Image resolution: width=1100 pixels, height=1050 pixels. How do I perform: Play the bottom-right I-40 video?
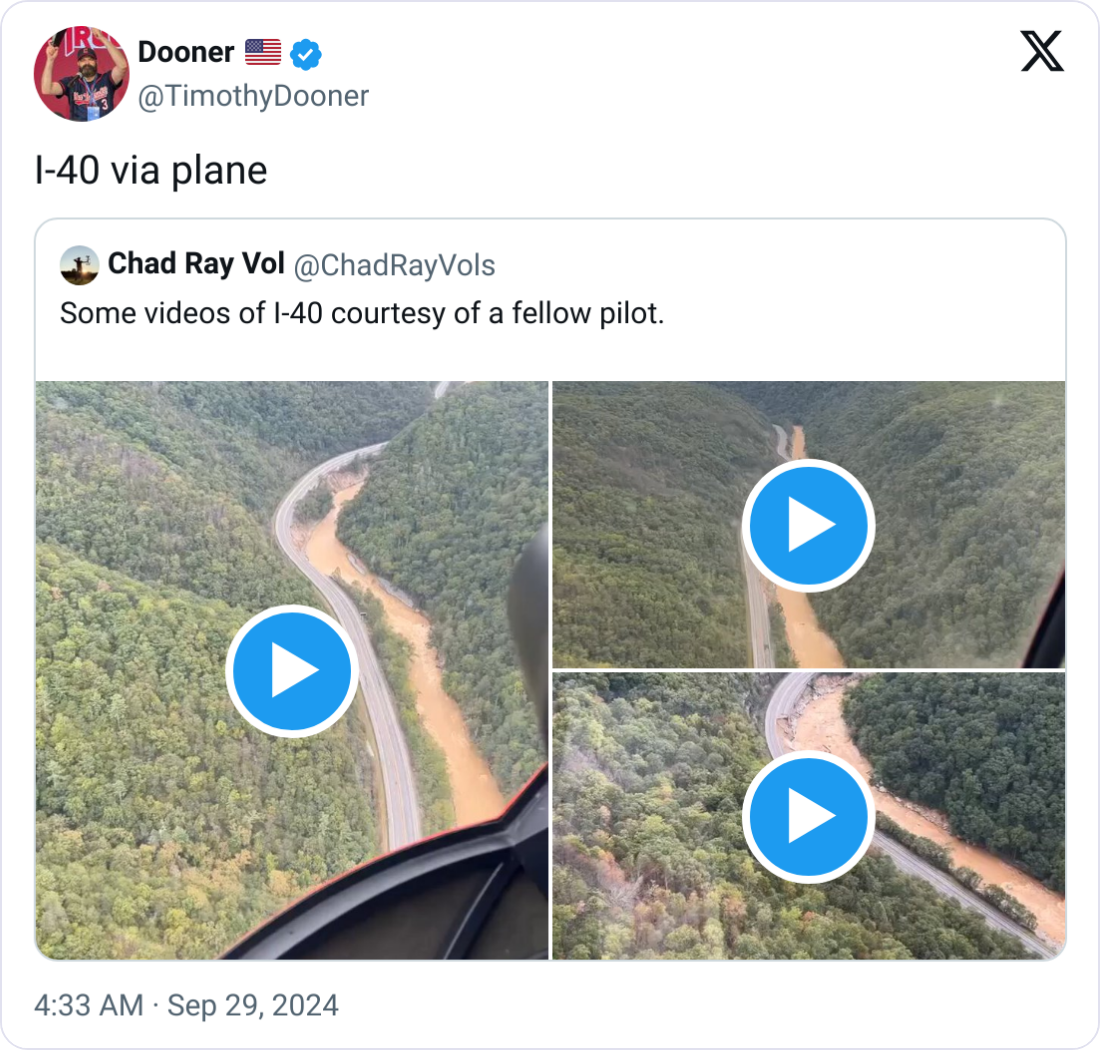(x=808, y=816)
